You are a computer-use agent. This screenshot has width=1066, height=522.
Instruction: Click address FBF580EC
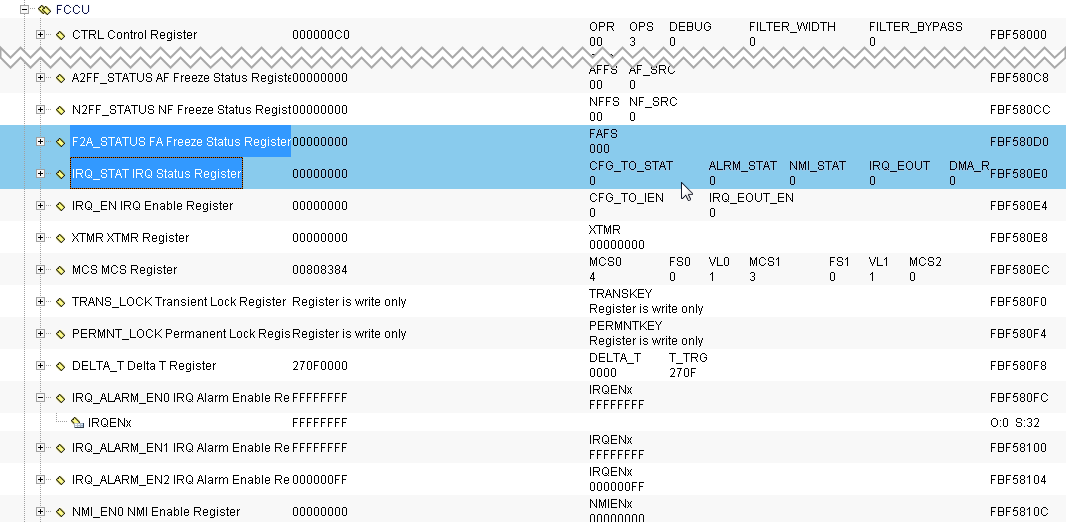pos(1020,269)
